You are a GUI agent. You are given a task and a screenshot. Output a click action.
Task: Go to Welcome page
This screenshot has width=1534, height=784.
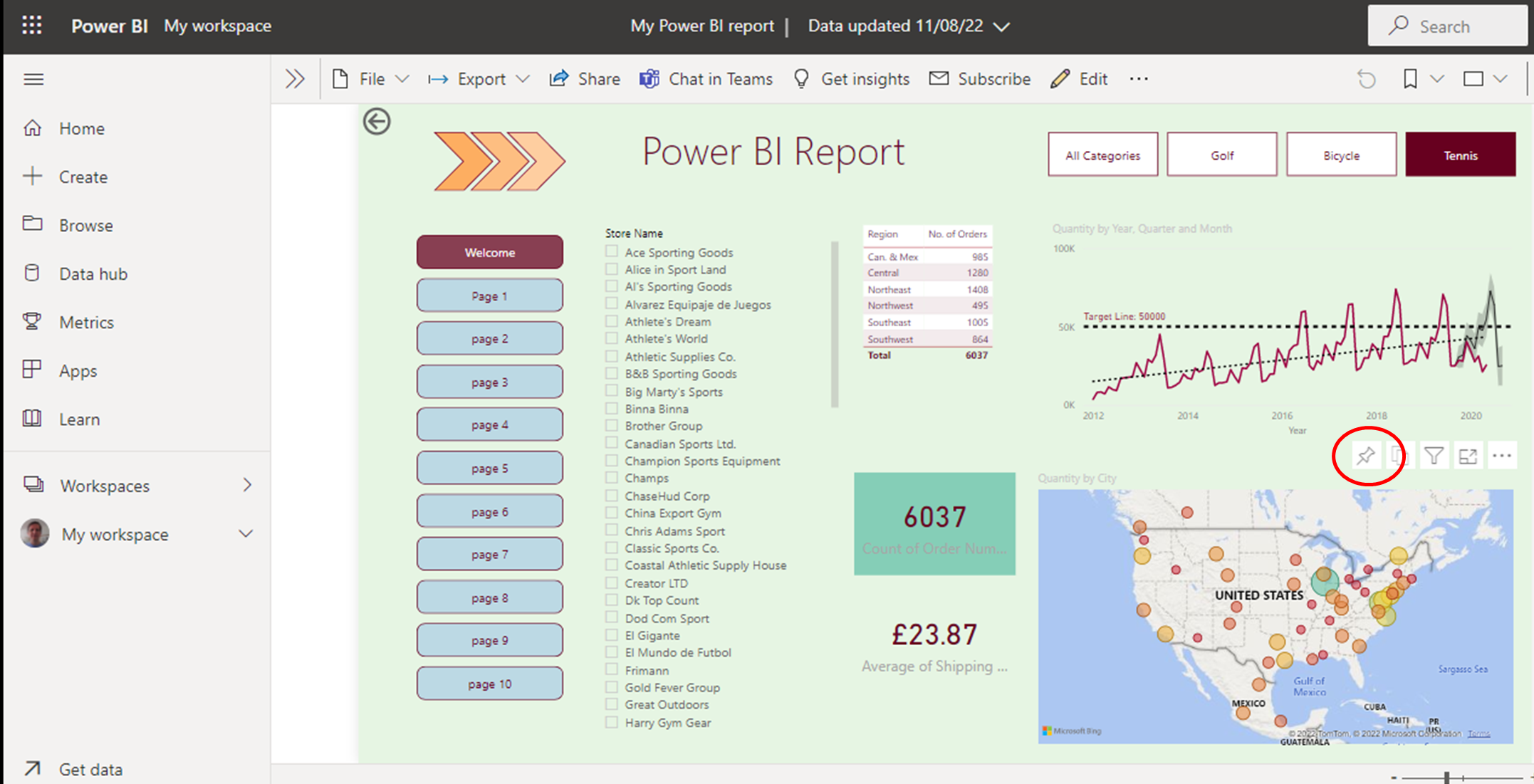(x=490, y=252)
